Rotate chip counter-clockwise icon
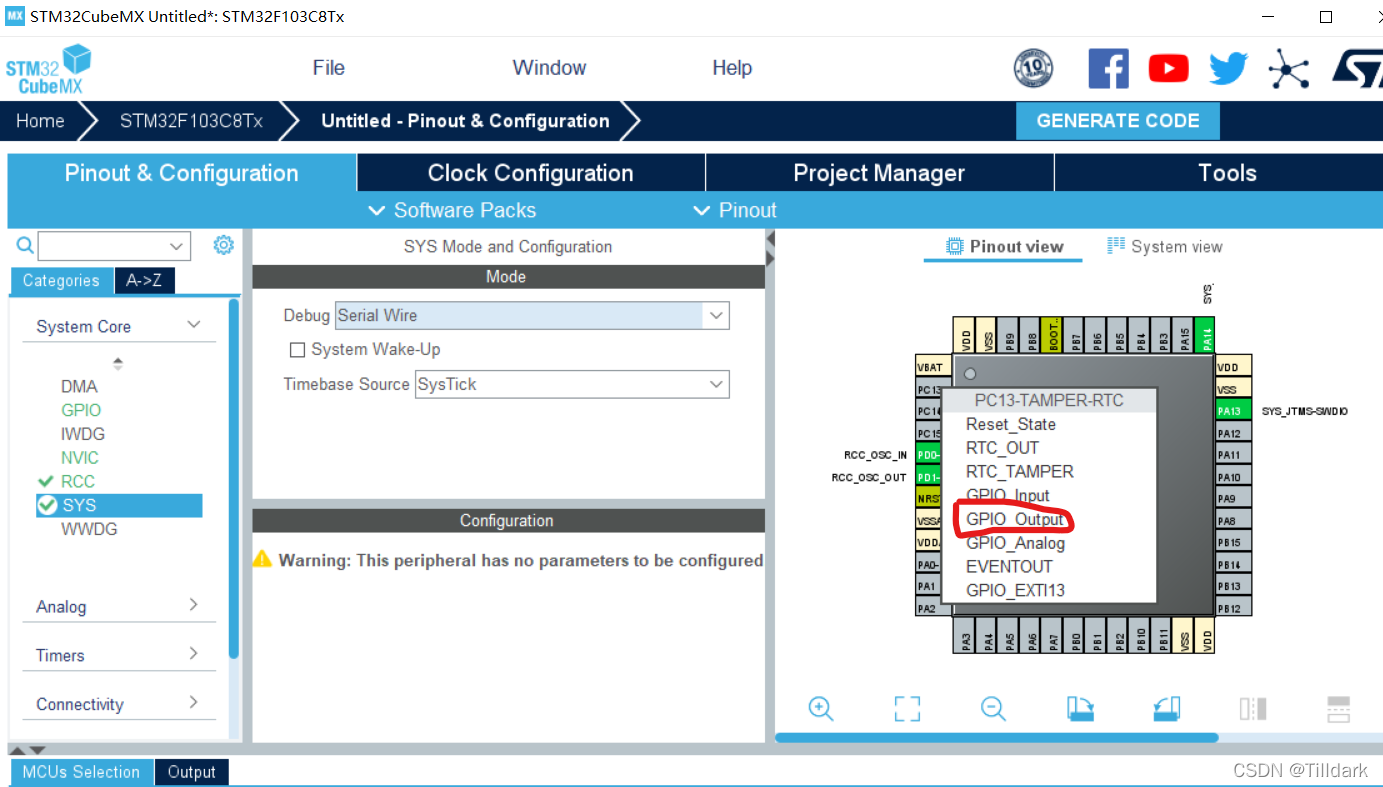This screenshot has width=1383, height=787. pyautogui.click(x=1166, y=709)
